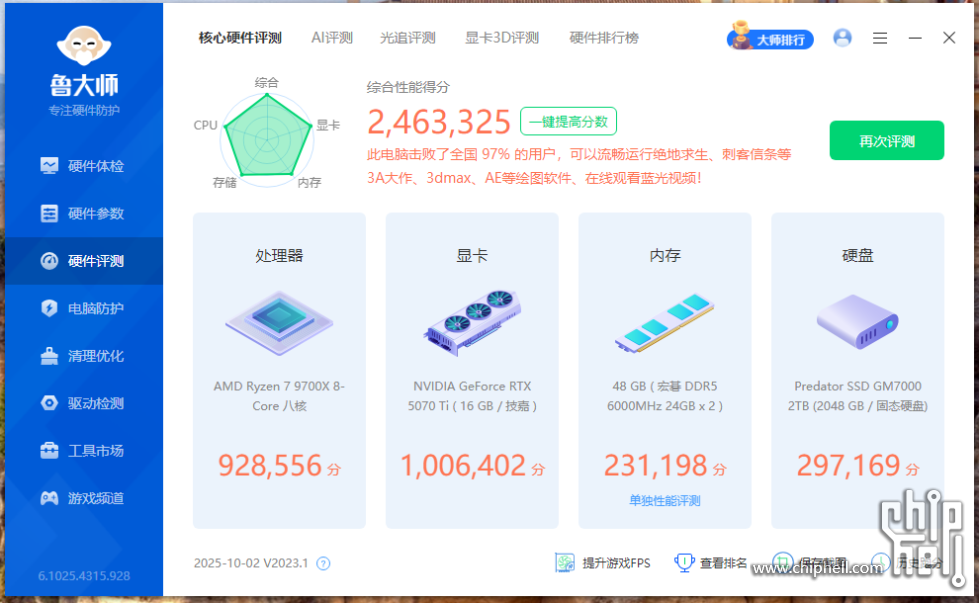Open the 单独性能评测 link under memory
This screenshot has height=603, width=979.
point(664,500)
